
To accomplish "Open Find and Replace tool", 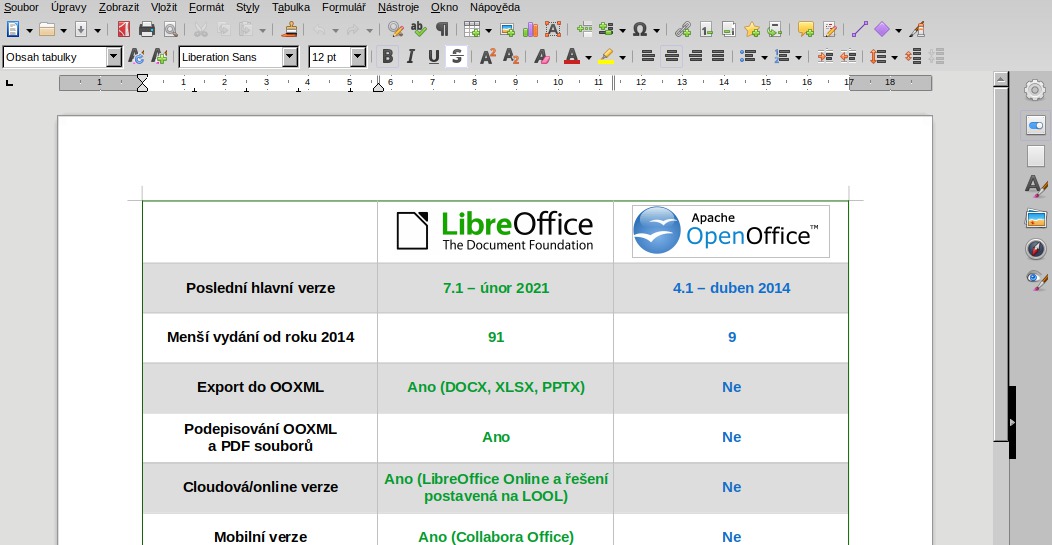I will pyautogui.click(x=395, y=30).
